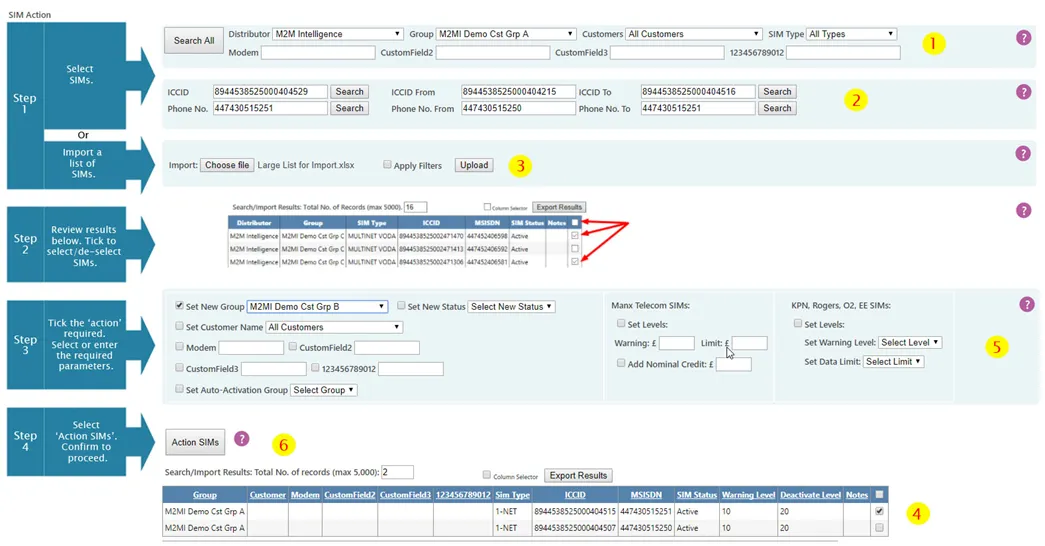Click Search button next to ICCID field
Viewport: 1045px width, 546px height.
(x=349, y=92)
